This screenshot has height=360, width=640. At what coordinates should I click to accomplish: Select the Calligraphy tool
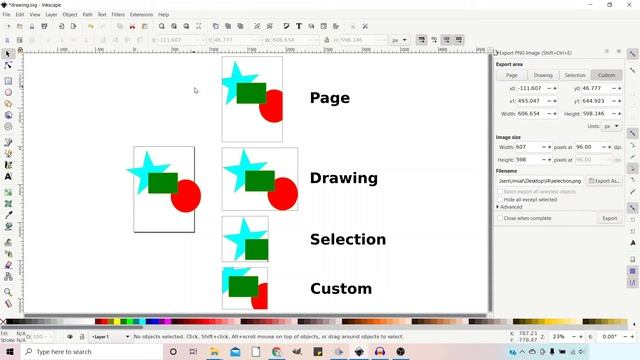pyautogui.click(x=8, y=165)
